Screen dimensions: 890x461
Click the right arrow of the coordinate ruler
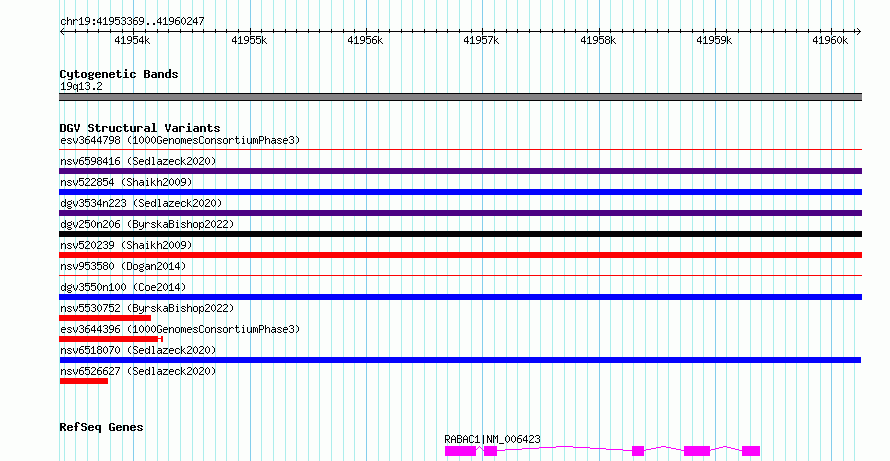pos(859,32)
